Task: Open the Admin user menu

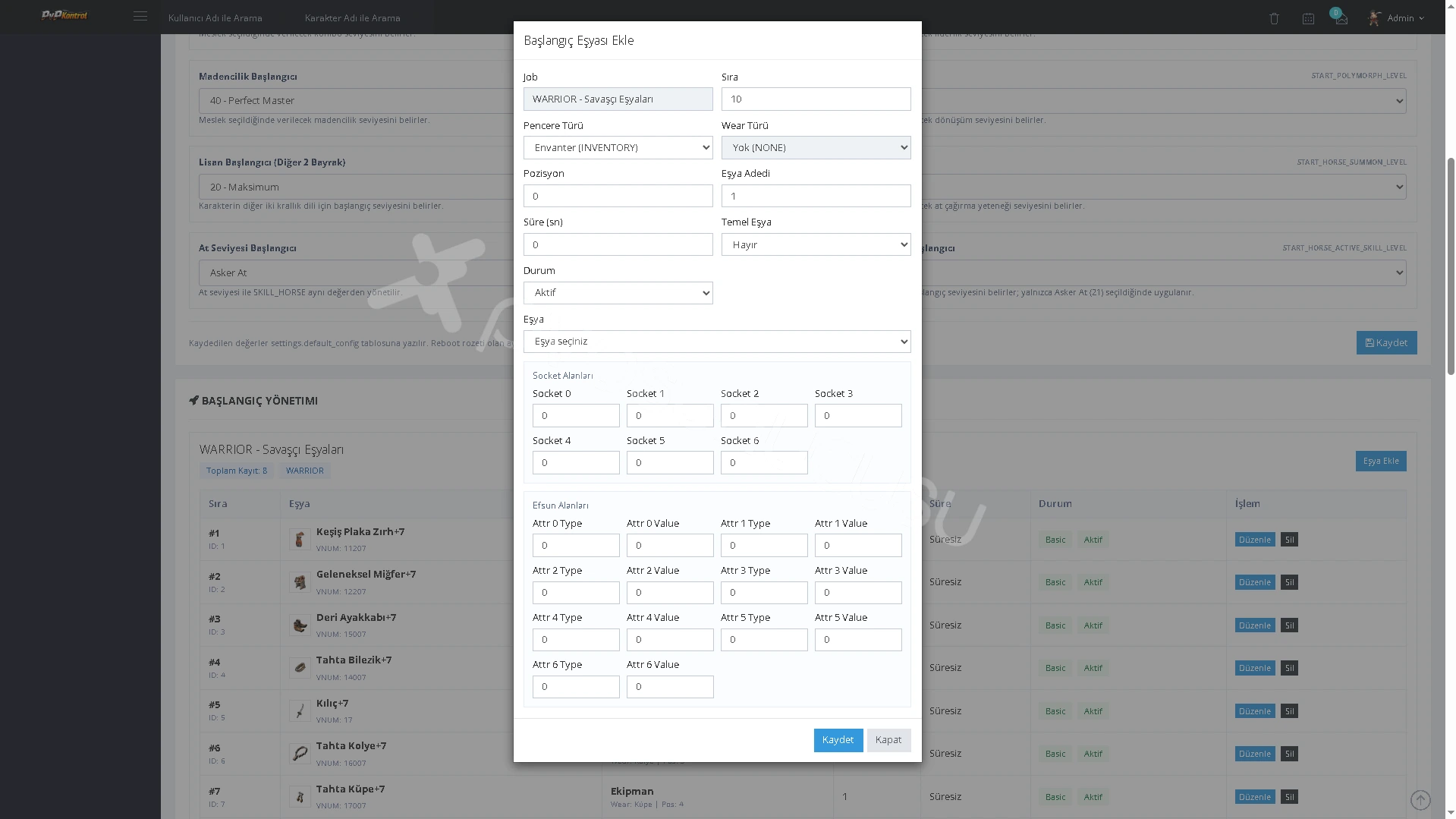Action: tap(1396, 17)
